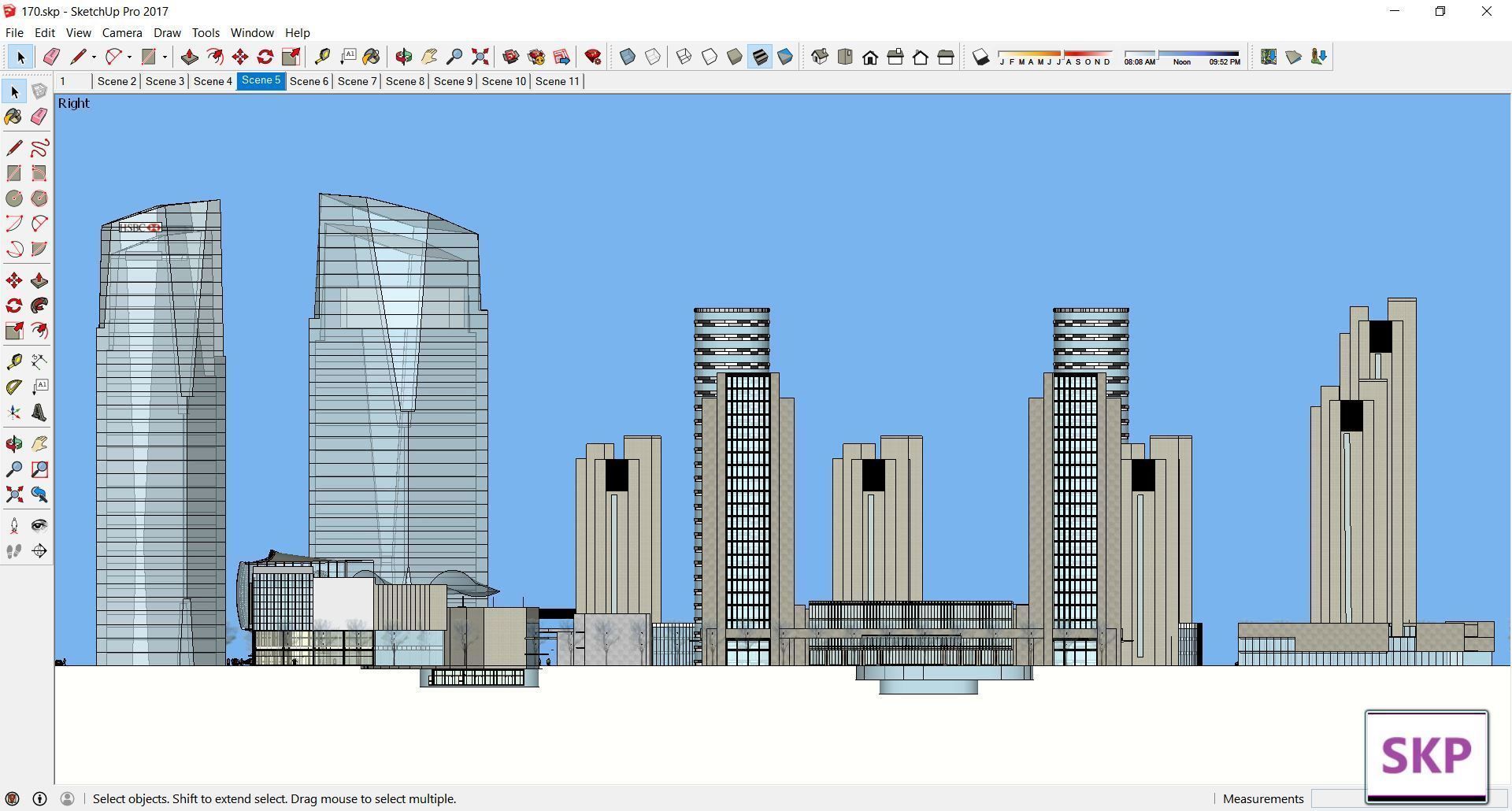This screenshot has height=811, width=1512.
Task: Select the Look Around eye tool
Action: tap(39, 526)
